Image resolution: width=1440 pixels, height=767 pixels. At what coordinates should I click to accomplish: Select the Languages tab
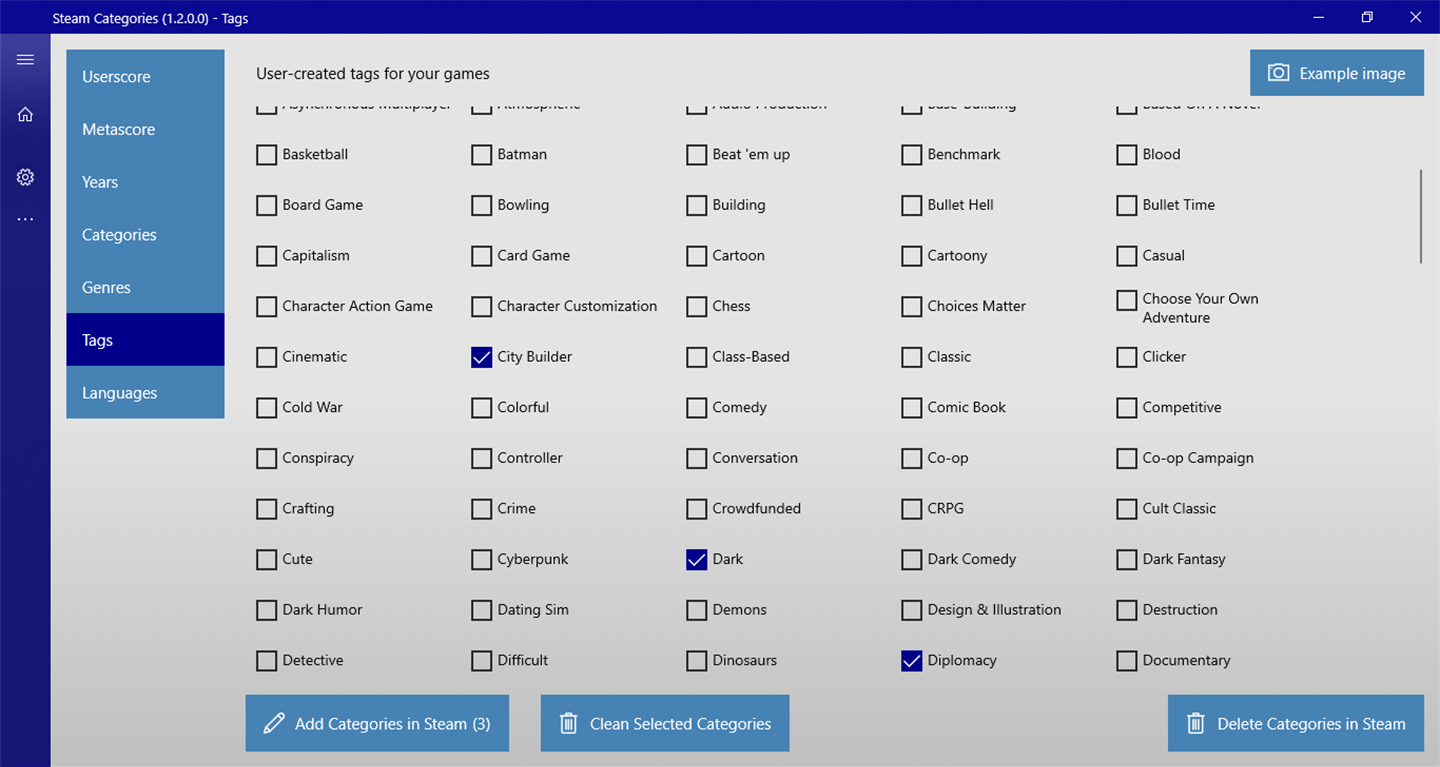pos(145,393)
